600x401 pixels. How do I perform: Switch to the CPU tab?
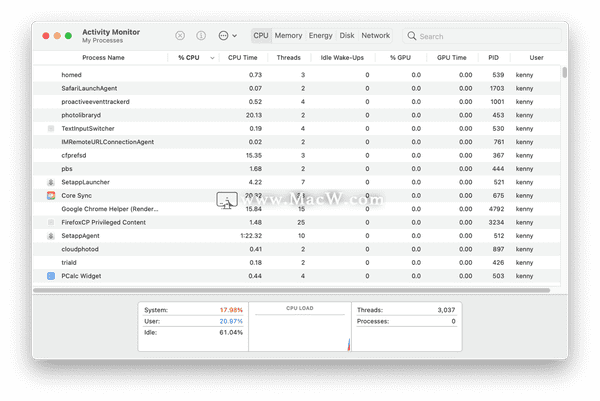(x=261, y=36)
